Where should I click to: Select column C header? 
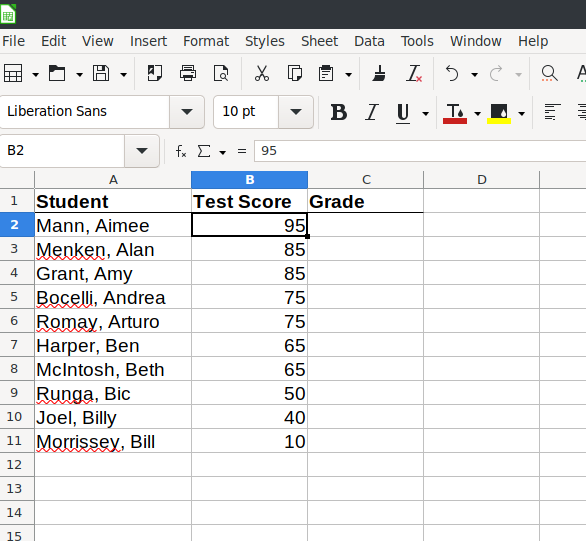pyautogui.click(x=366, y=180)
